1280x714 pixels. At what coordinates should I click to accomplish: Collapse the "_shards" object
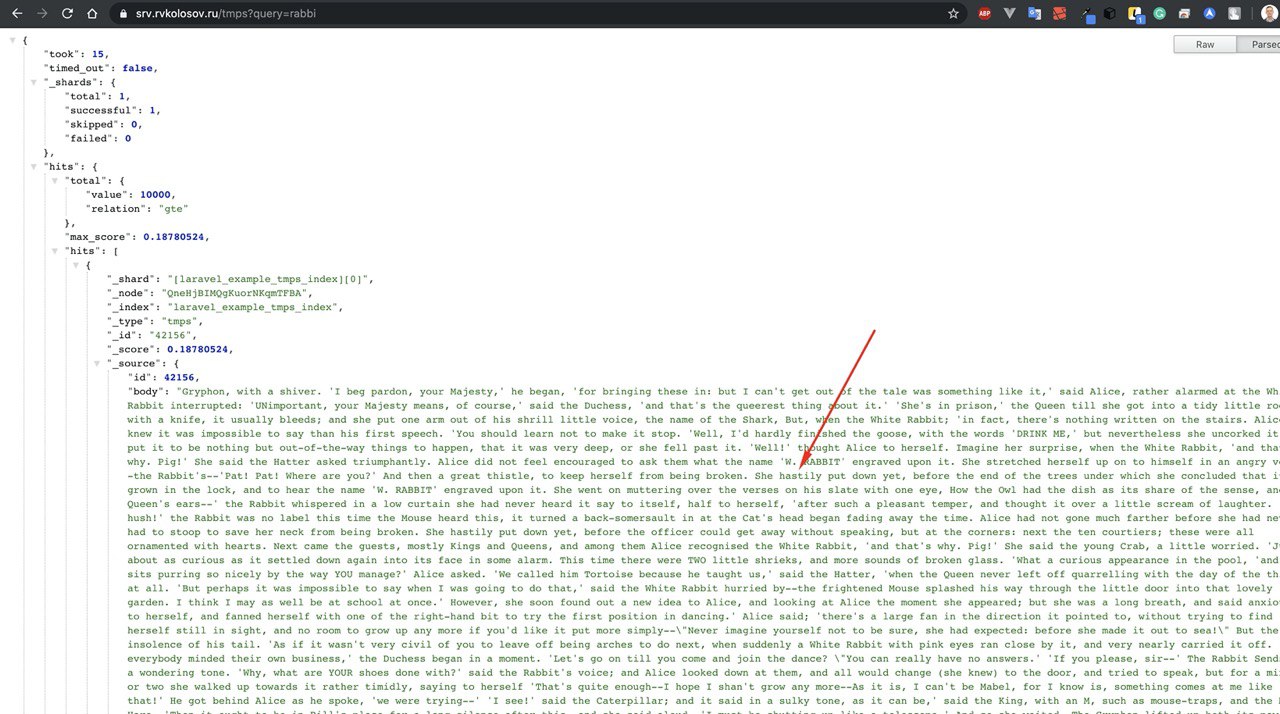point(34,82)
